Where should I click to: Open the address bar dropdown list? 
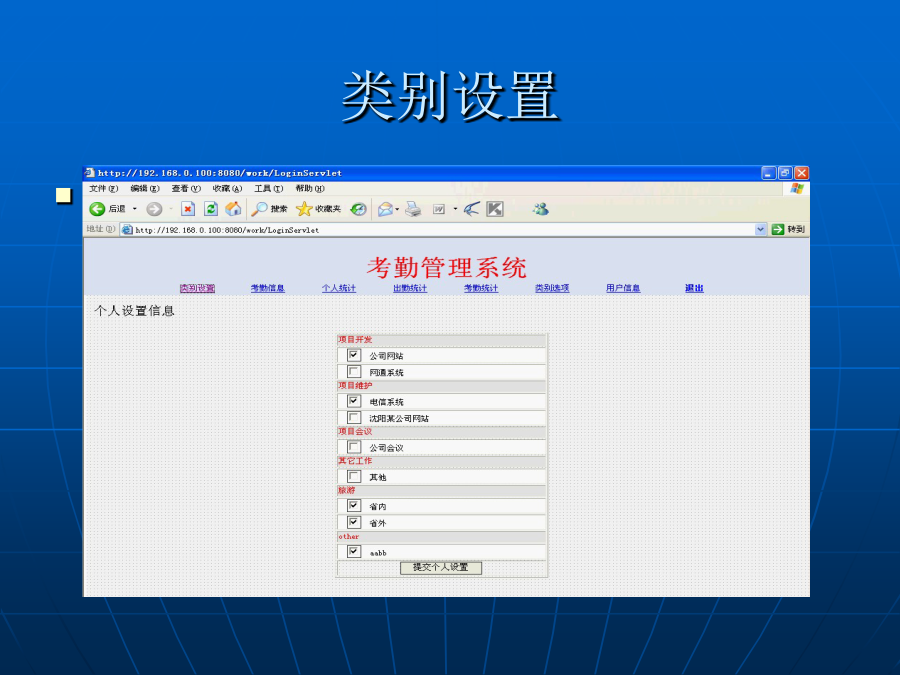[x=761, y=229]
